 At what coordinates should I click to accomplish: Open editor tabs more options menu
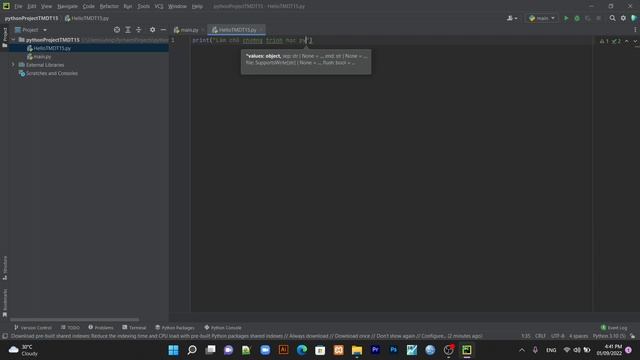click(x=635, y=30)
